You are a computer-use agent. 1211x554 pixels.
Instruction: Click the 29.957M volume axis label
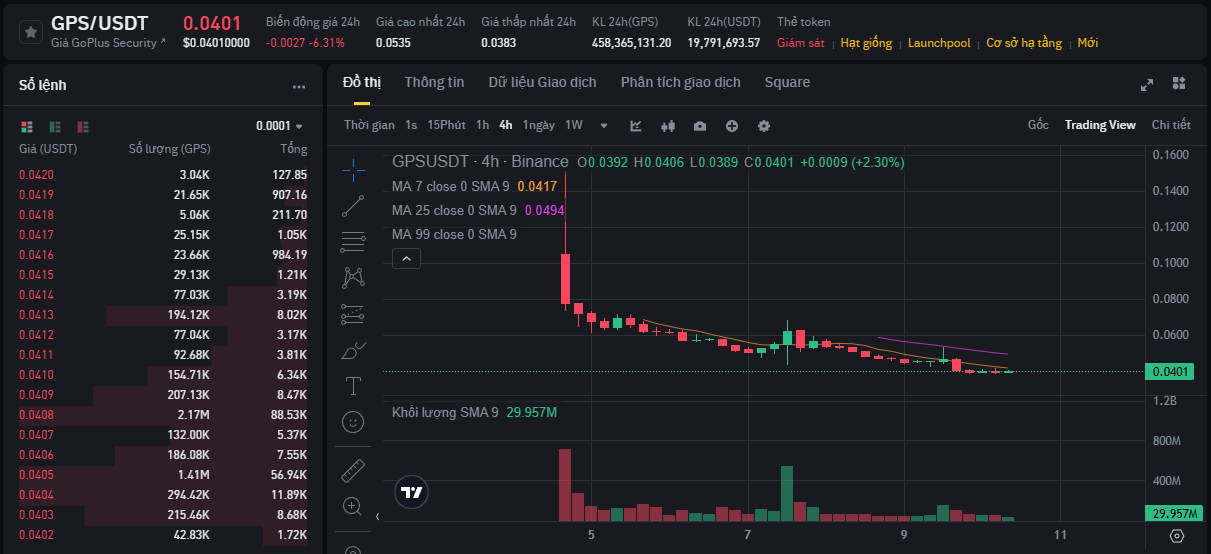(1174, 514)
